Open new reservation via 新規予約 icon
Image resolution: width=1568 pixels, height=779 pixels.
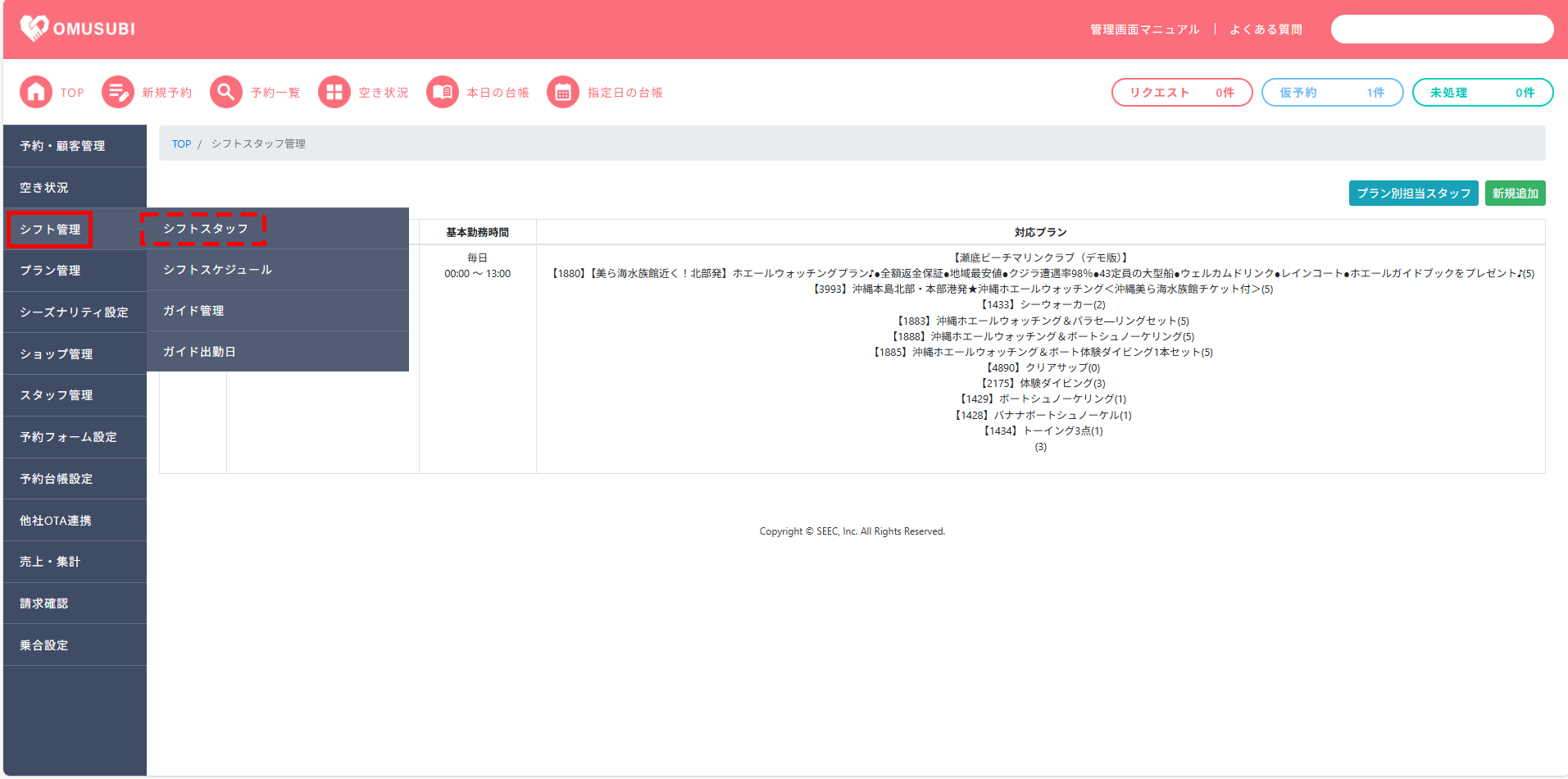pyautogui.click(x=118, y=93)
